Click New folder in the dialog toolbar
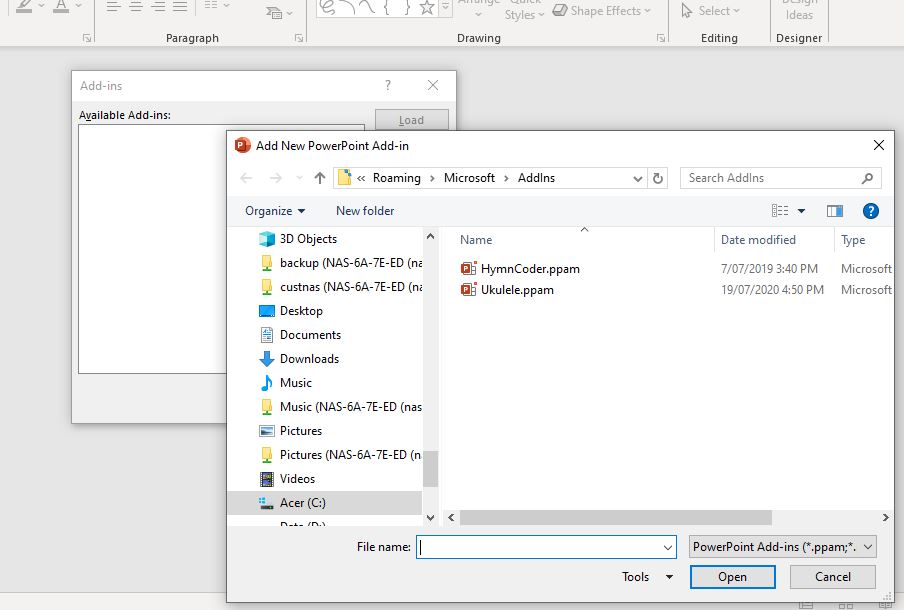This screenshot has width=904, height=610. click(x=365, y=211)
